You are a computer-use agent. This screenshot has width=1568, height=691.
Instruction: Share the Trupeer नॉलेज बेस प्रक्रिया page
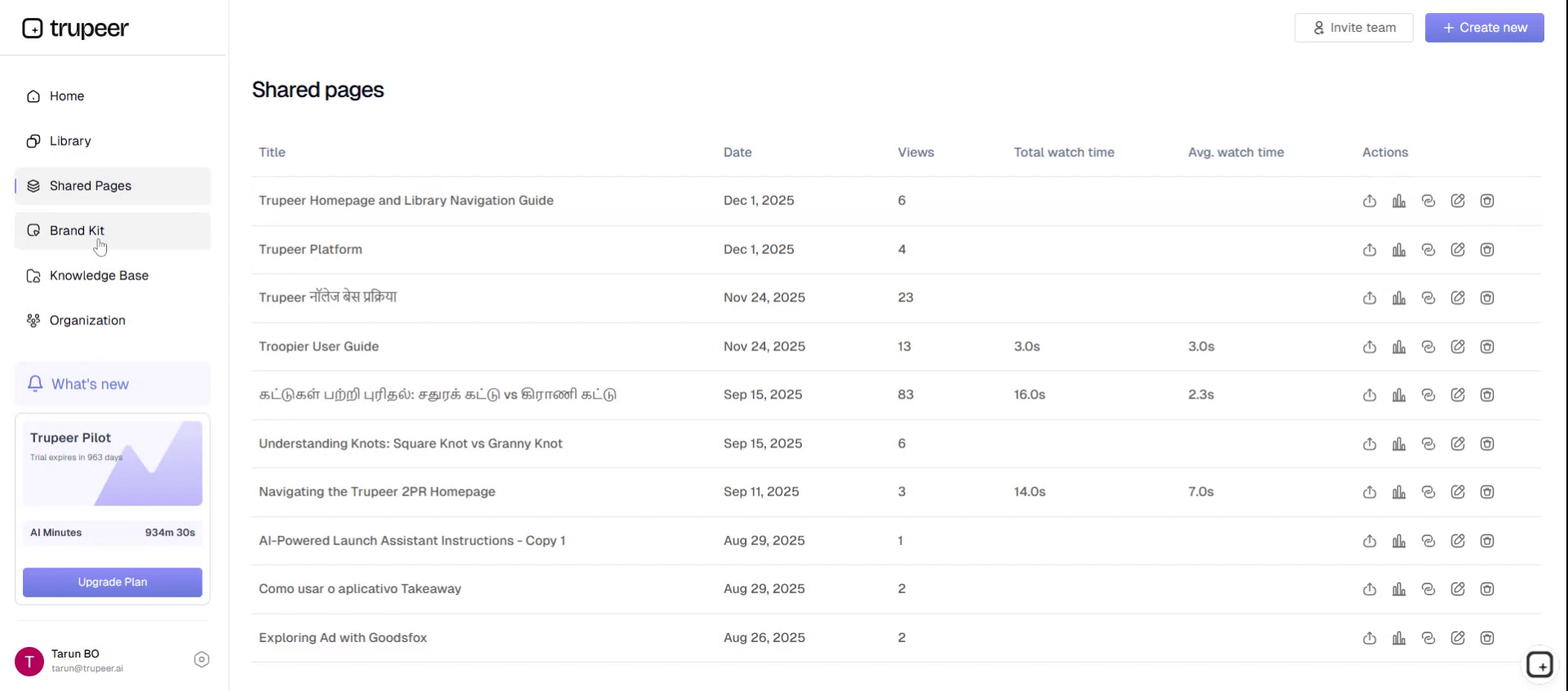[1370, 298]
